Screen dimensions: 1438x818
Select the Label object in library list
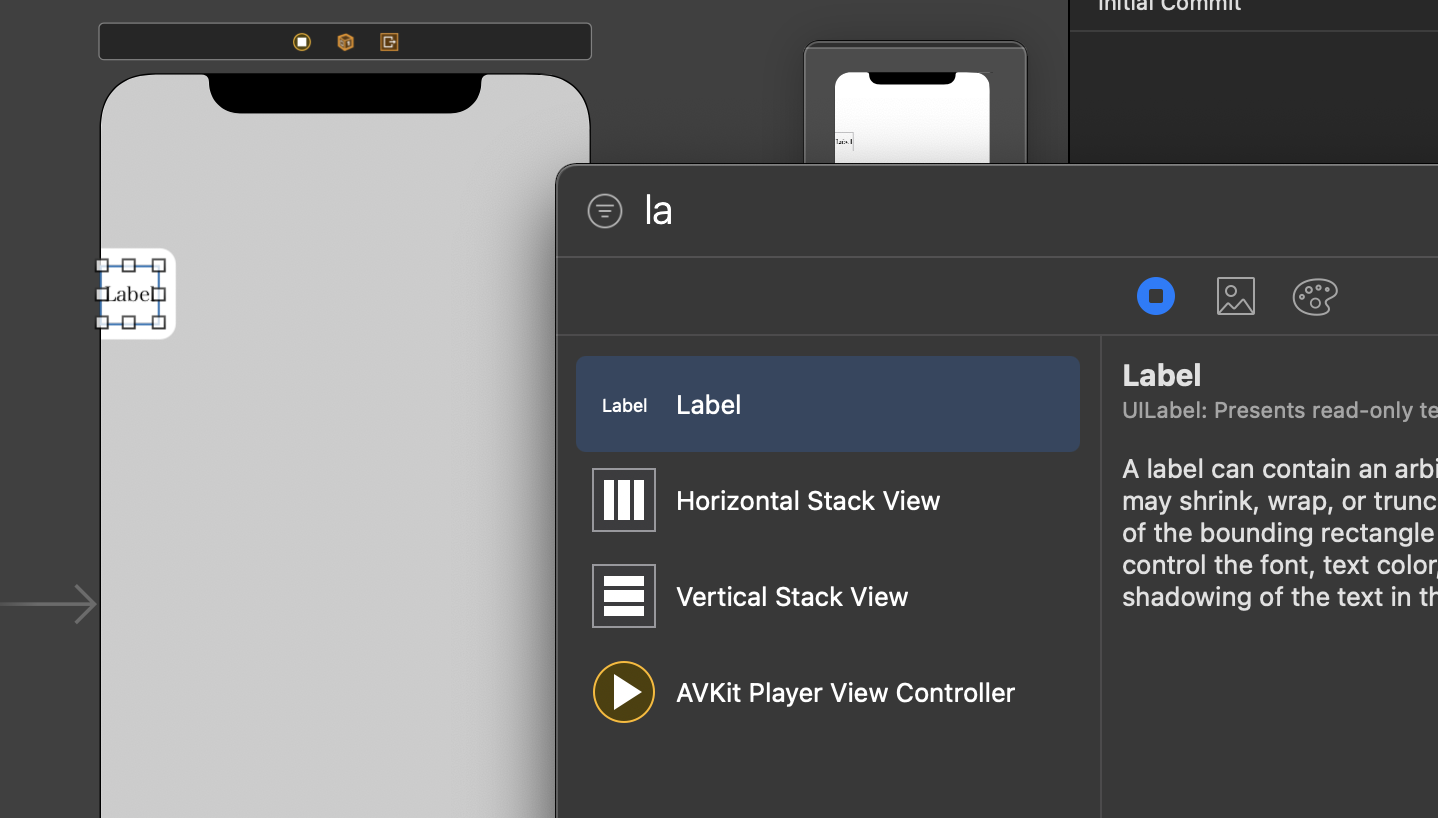click(x=828, y=404)
